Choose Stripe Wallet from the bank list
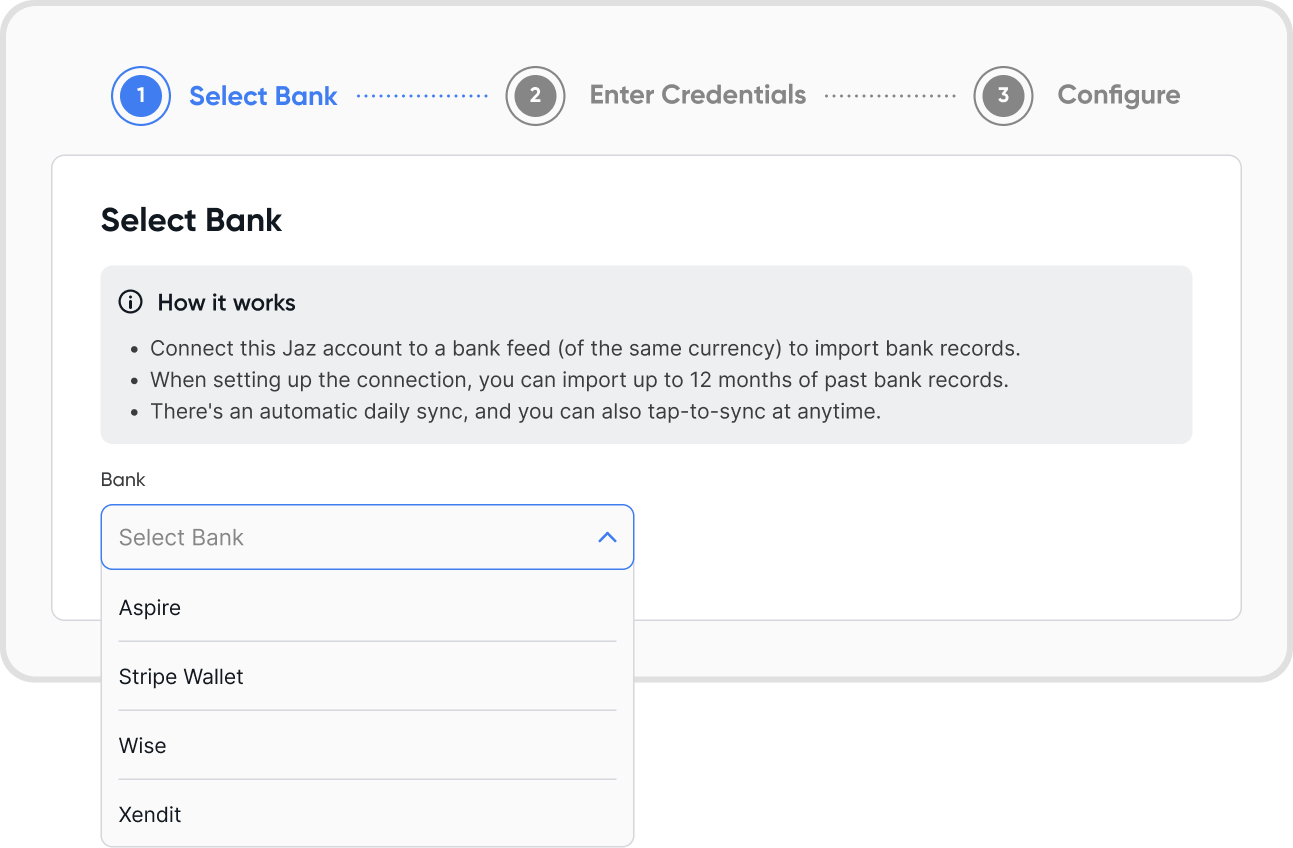The width and height of the screenshot is (1293, 848). 367,676
